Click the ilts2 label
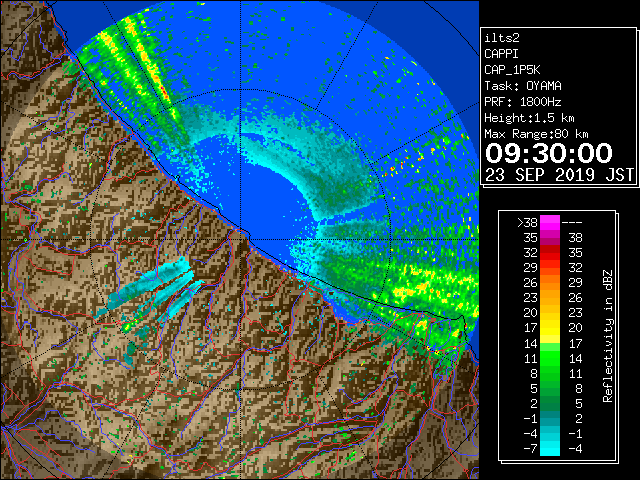 point(502,38)
